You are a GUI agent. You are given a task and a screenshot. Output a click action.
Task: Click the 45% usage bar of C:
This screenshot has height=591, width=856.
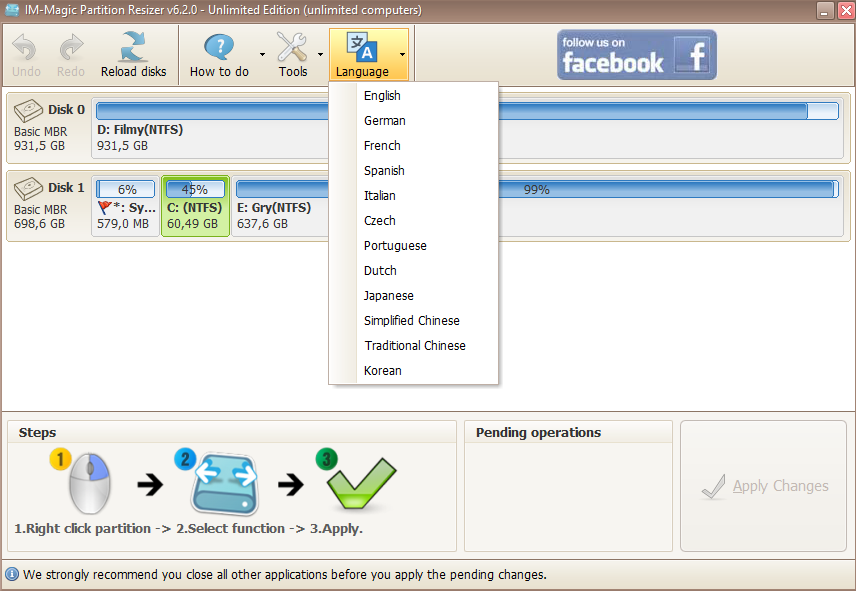(195, 189)
